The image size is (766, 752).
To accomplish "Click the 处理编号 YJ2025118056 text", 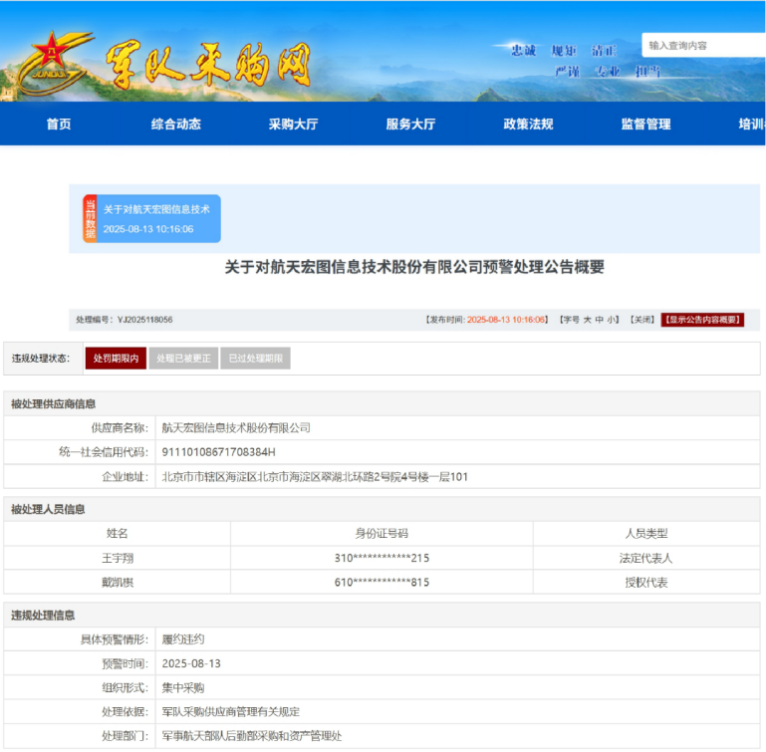I will pyautogui.click(x=124, y=320).
